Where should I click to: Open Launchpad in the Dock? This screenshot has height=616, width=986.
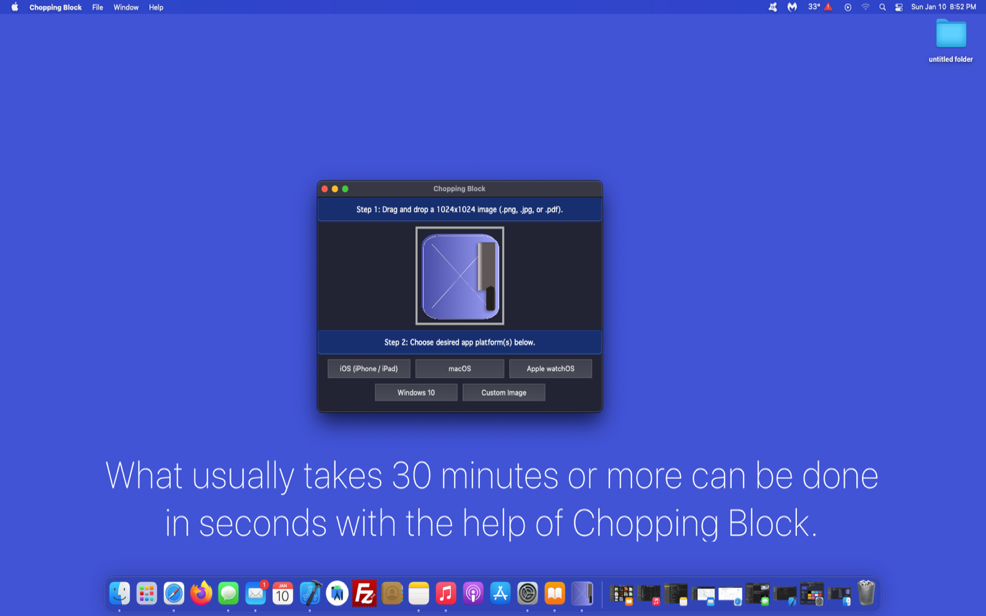tap(147, 593)
